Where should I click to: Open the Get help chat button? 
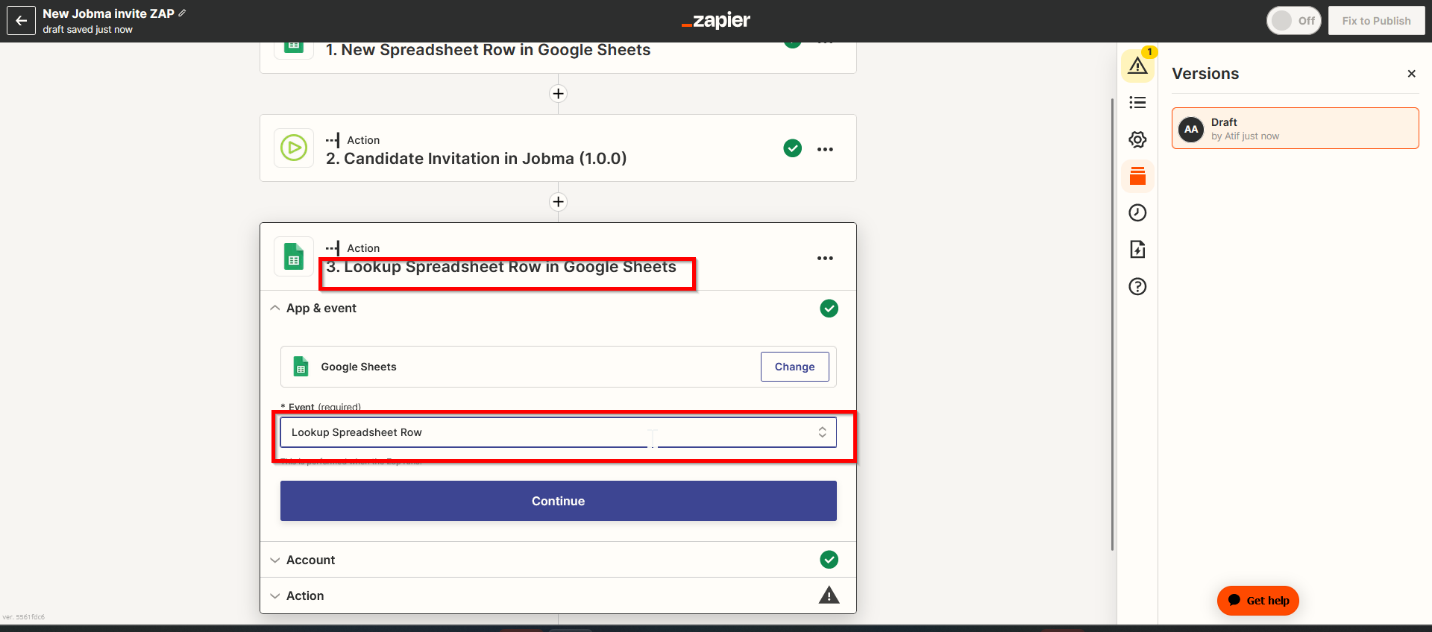pyautogui.click(x=1257, y=600)
